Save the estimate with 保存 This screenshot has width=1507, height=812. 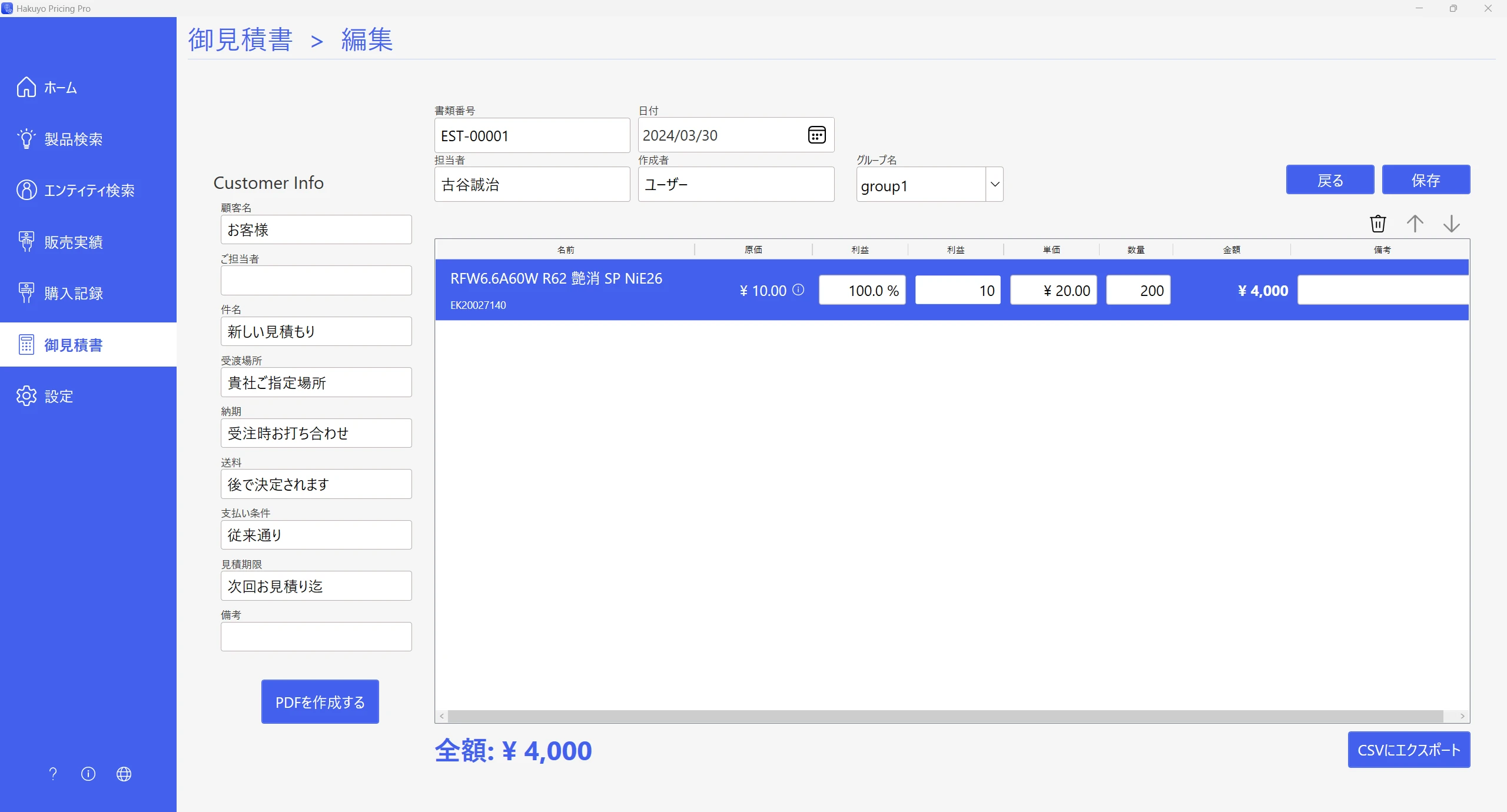coord(1426,179)
